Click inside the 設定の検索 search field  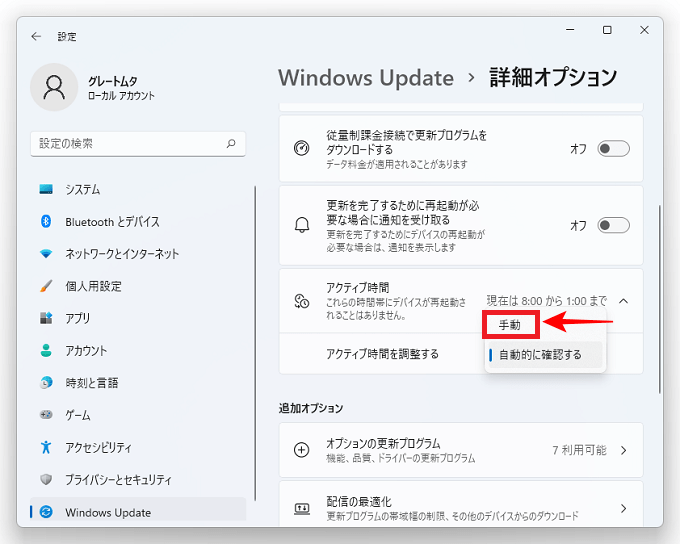point(138,144)
